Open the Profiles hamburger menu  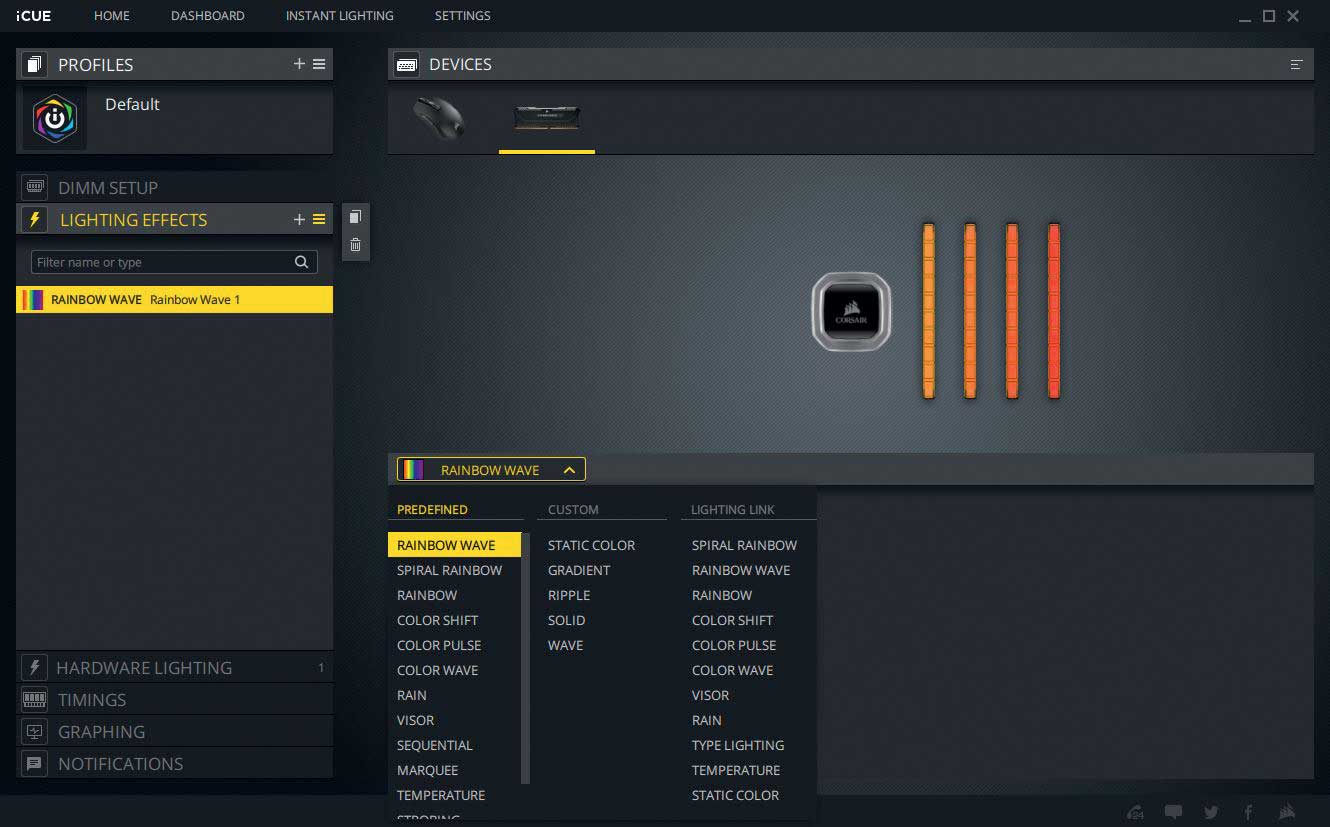point(319,64)
